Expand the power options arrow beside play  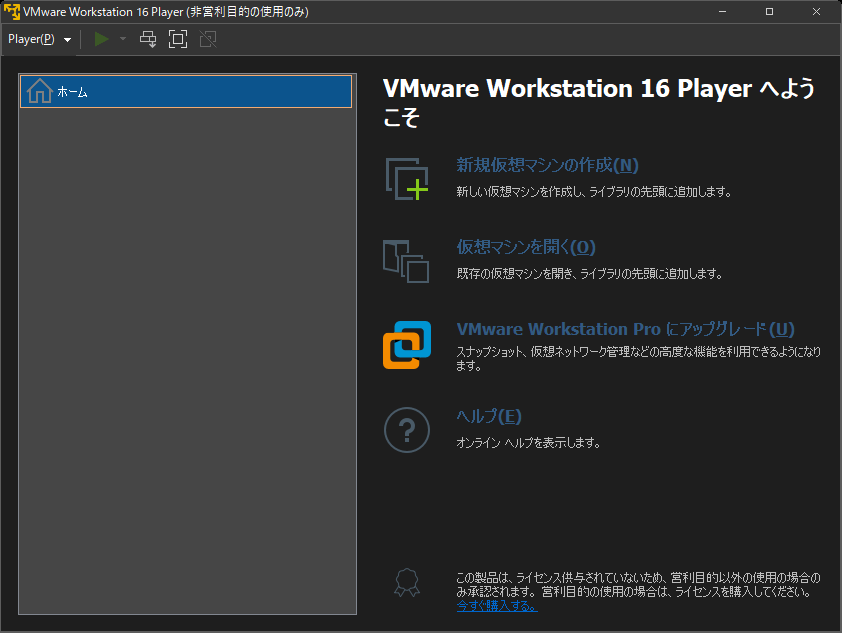coord(123,39)
